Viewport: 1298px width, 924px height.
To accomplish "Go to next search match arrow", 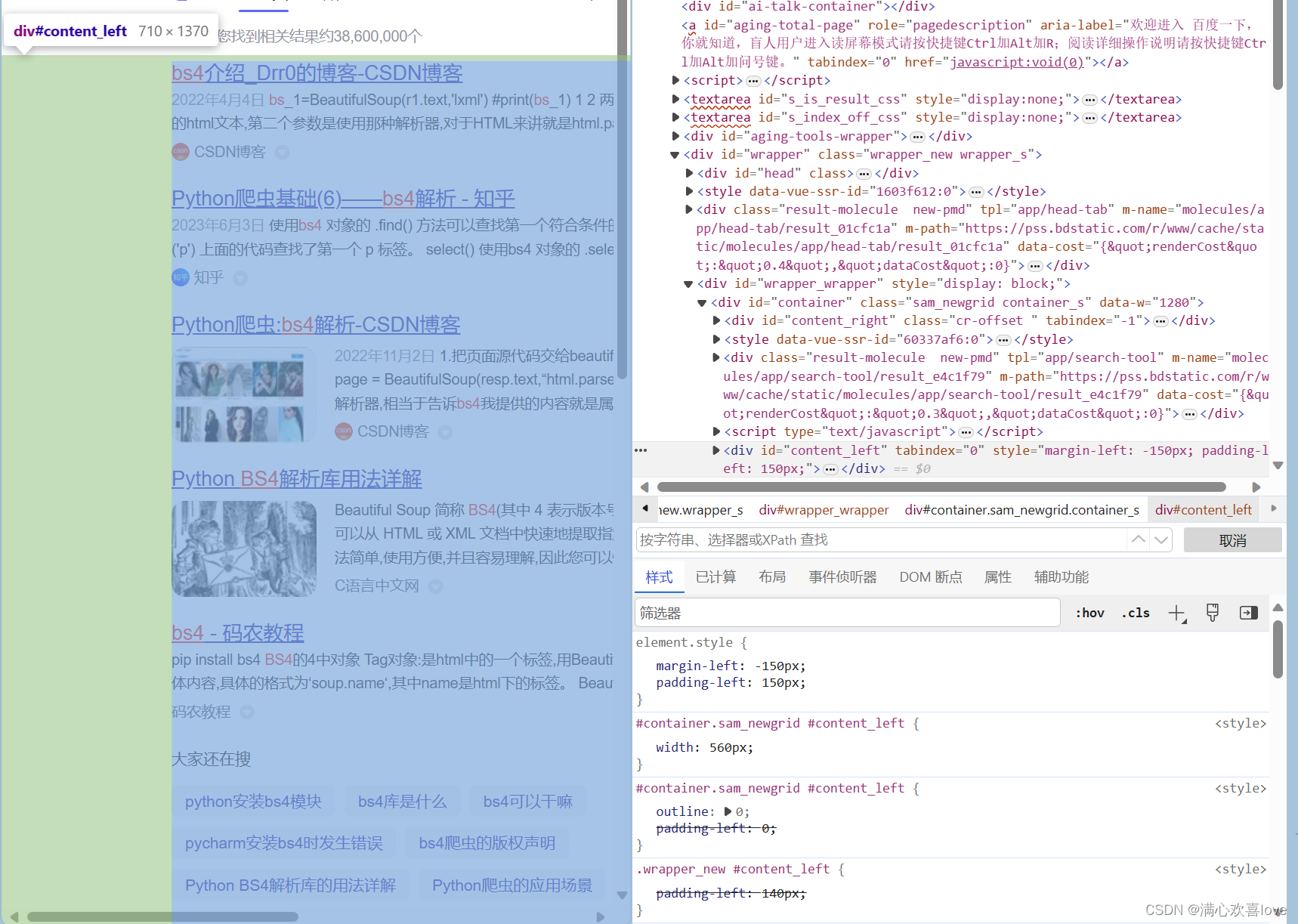I will click(x=1161, y=540).
